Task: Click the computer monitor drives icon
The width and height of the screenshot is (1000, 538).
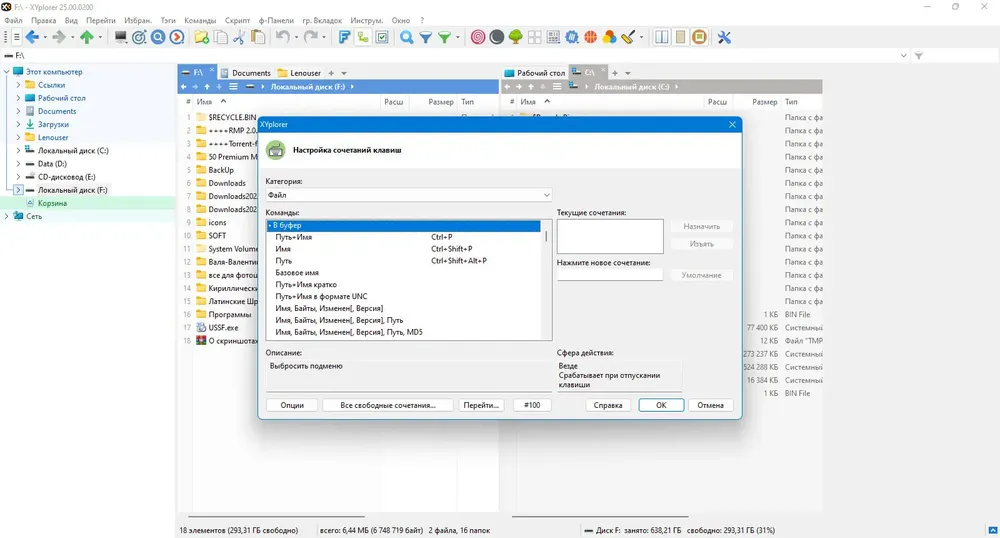Action: (121, 38)
